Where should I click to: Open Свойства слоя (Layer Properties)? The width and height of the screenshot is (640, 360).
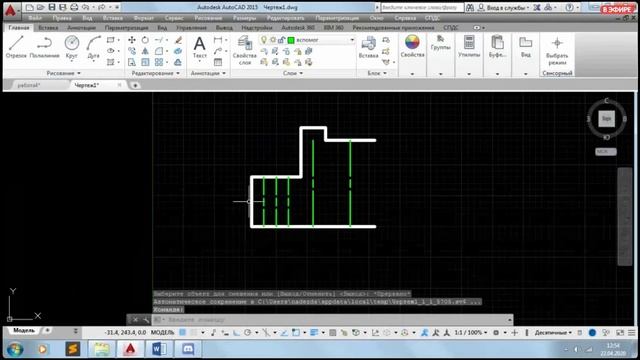pos(244,50)
